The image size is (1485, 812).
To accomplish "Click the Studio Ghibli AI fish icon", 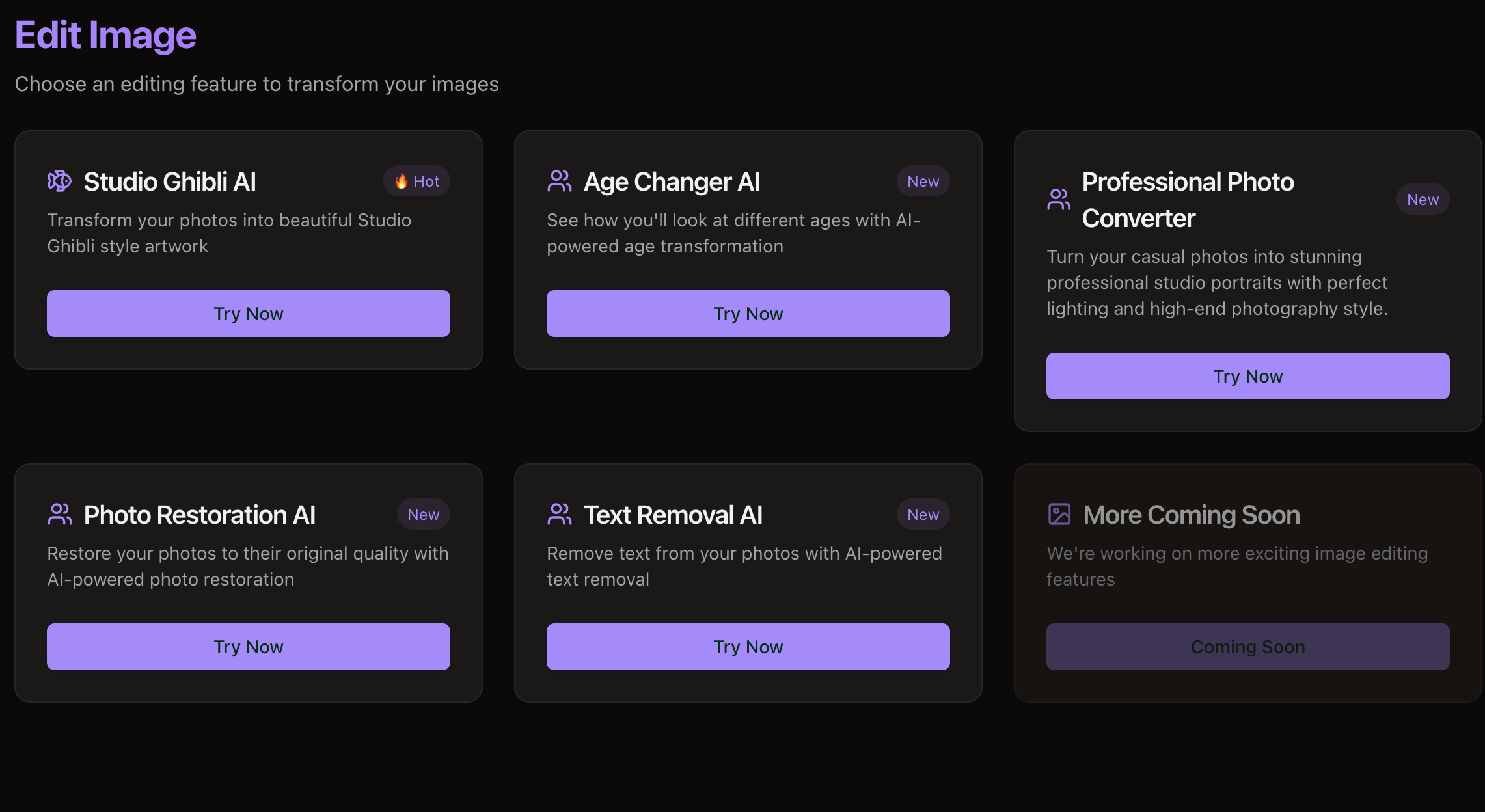I will (x=60, y=182).
